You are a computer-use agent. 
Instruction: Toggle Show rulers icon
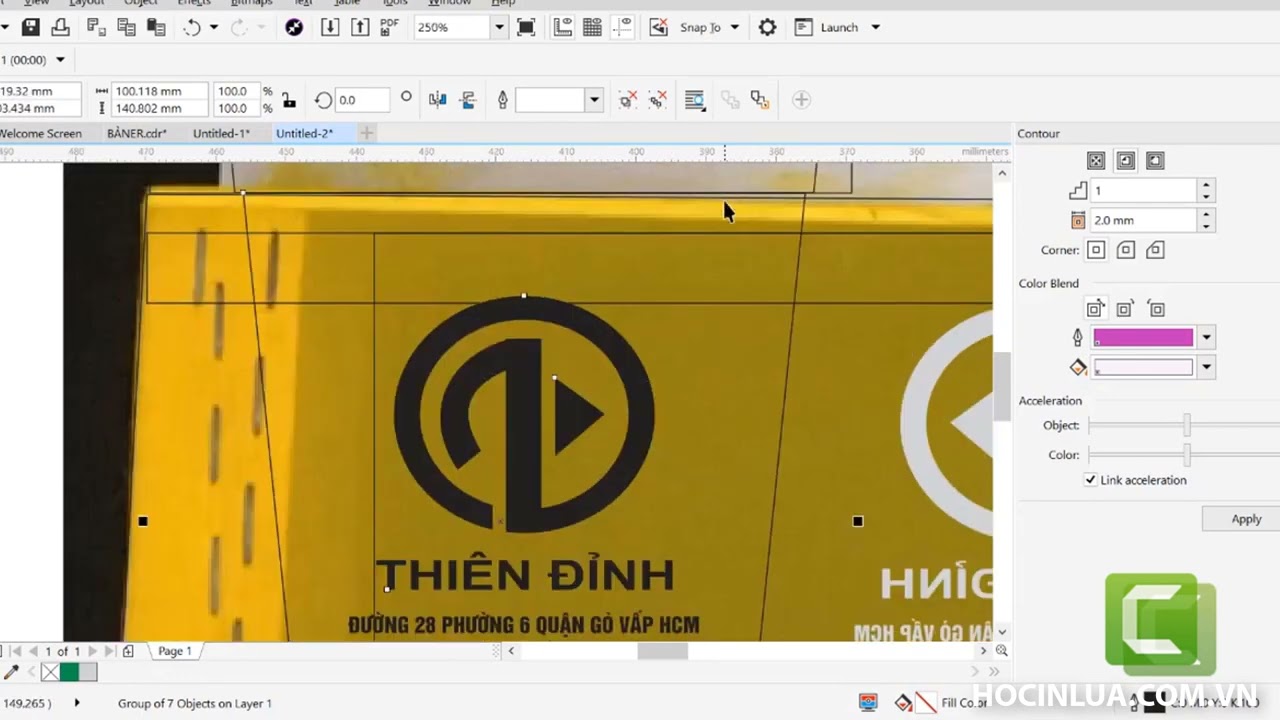[563, 28]
